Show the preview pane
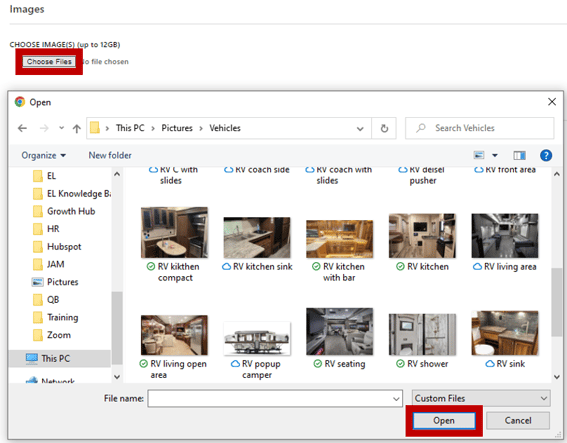This screenshot has height=443, width=567. 519,156
